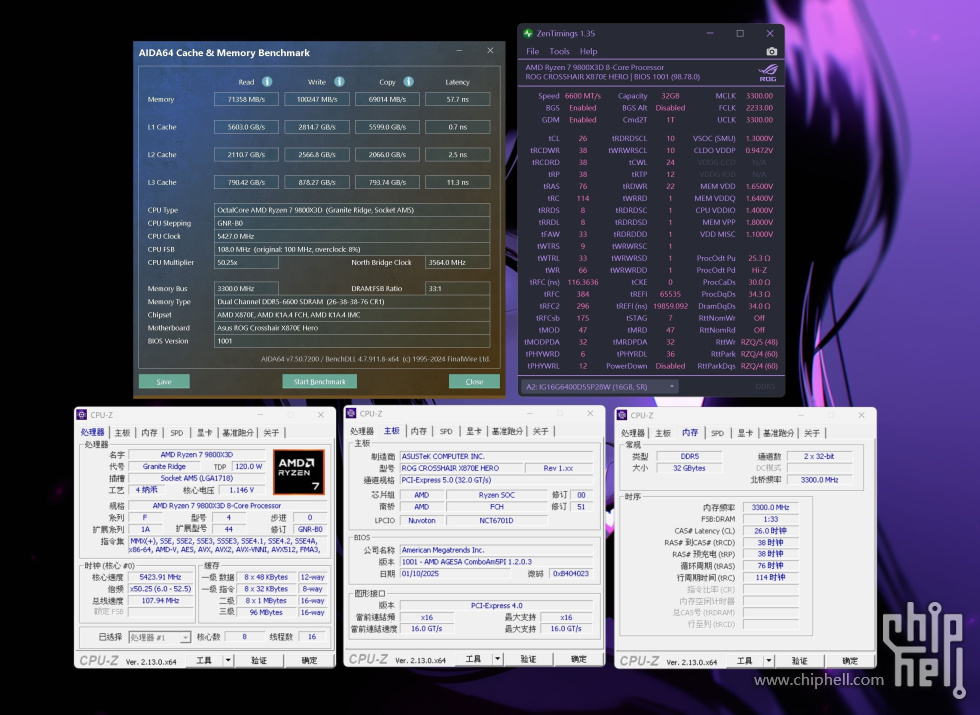Click 验证 button in left CPU-Z window
980x715 pixels.
pyautogui.click(x=259, y=660)
